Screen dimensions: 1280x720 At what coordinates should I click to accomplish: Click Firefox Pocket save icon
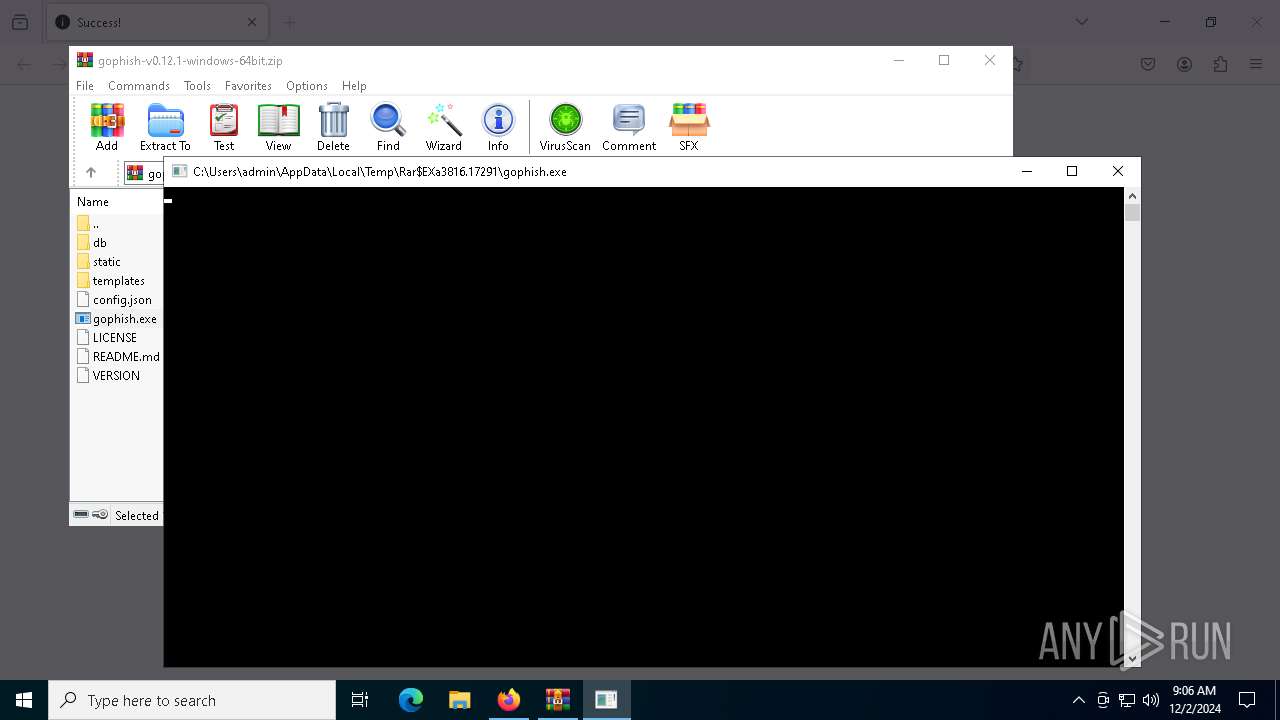pos(1148,64)
